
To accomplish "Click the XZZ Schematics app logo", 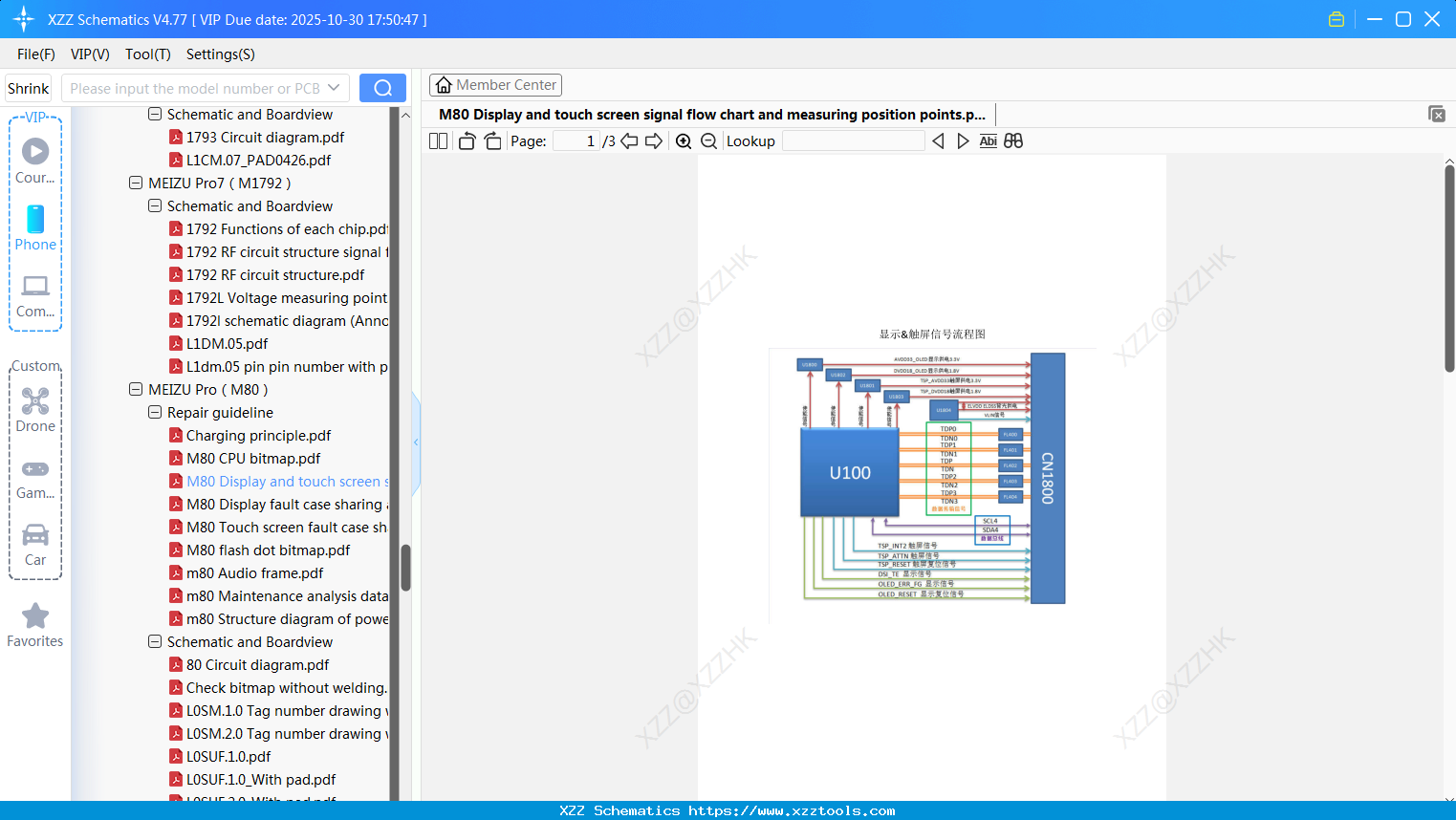I will click(x=24, y=19).
